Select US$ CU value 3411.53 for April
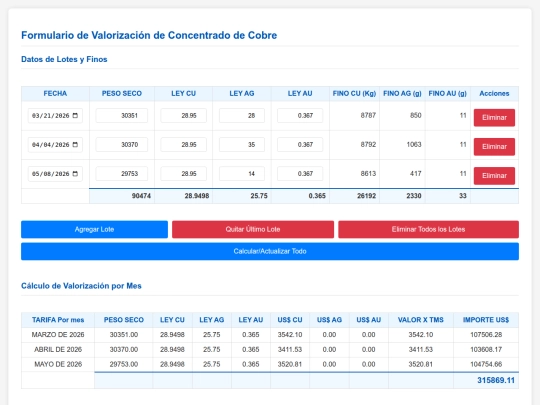Viewport: 540px width, 405px height. 290,350
